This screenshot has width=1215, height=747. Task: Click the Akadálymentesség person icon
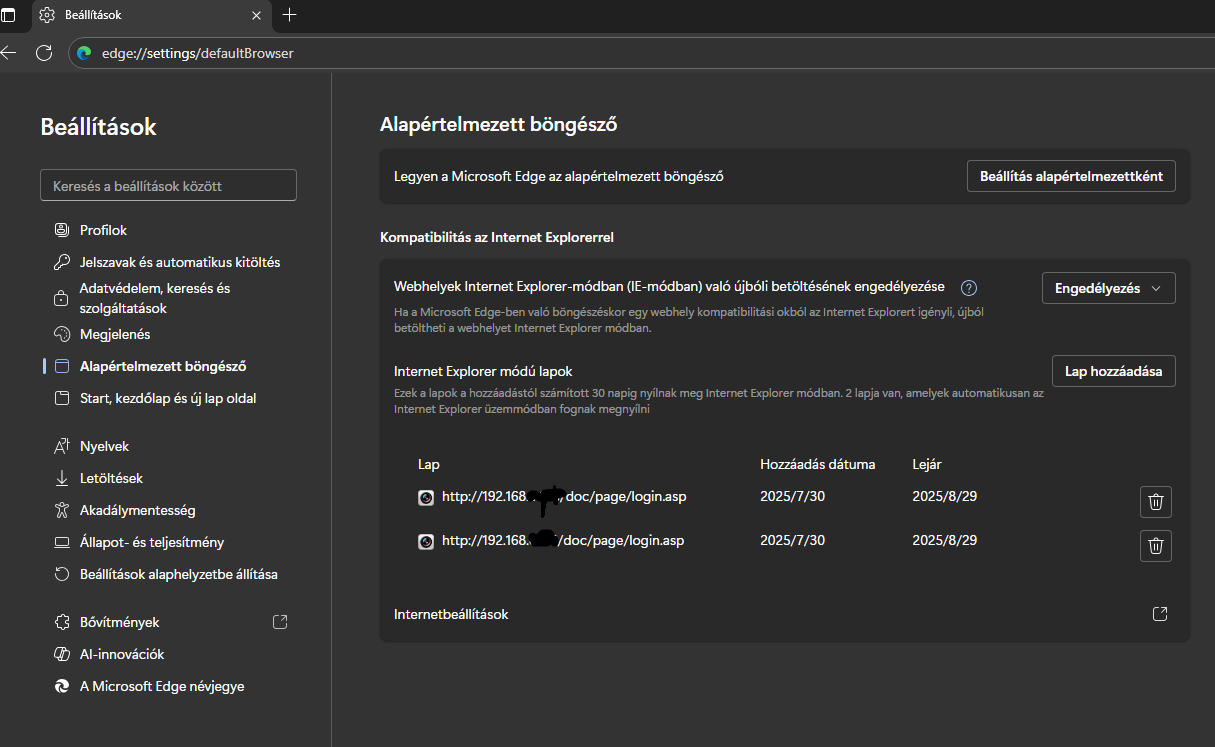62,510
